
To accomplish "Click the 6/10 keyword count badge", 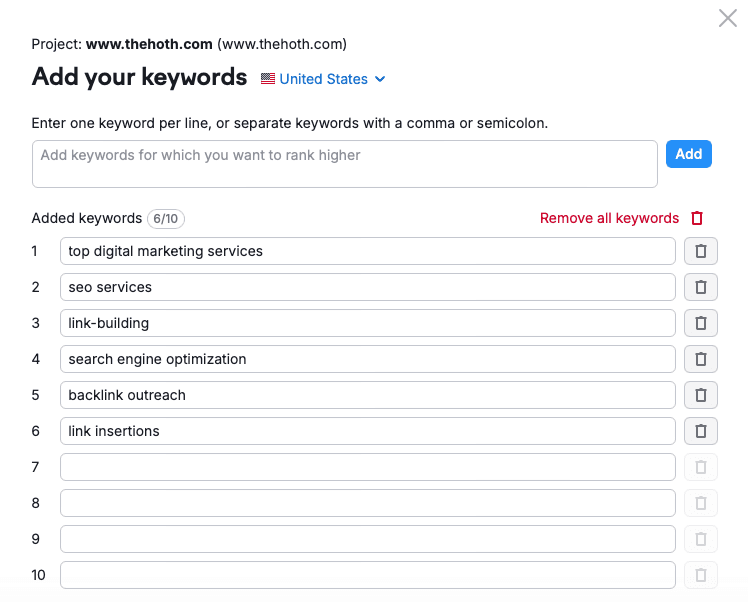I will coord(166,218).
